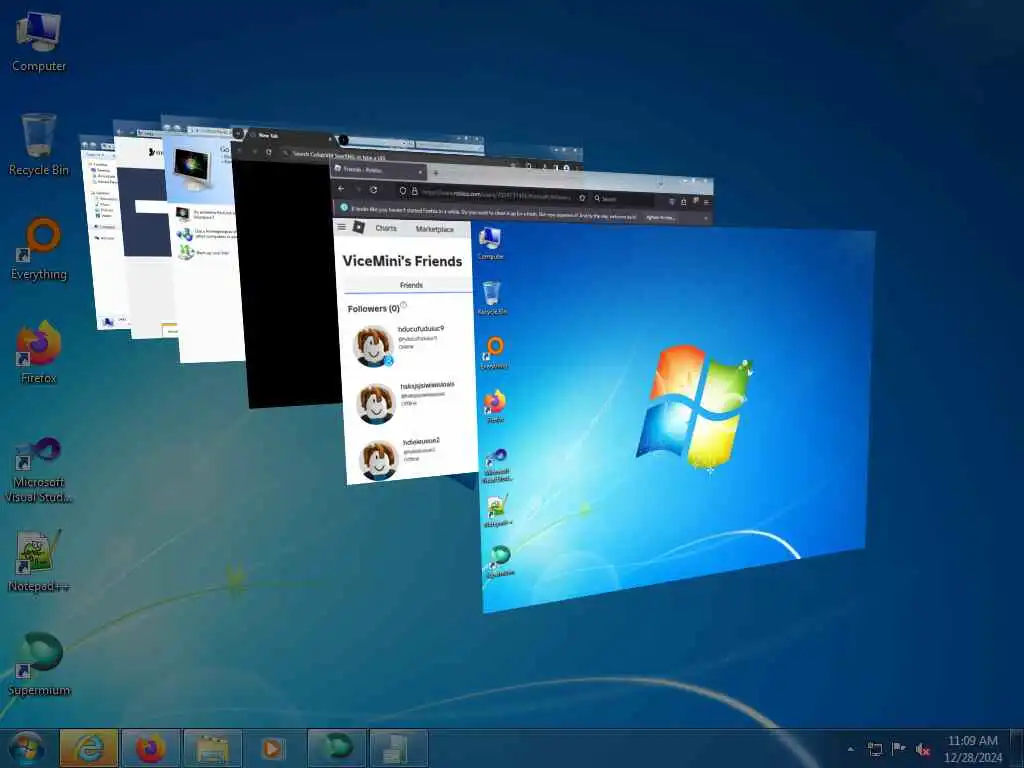Launch the Firefox desktop shortcut
The width and height of the screenshot is (1024, 768).
point(39,353)
